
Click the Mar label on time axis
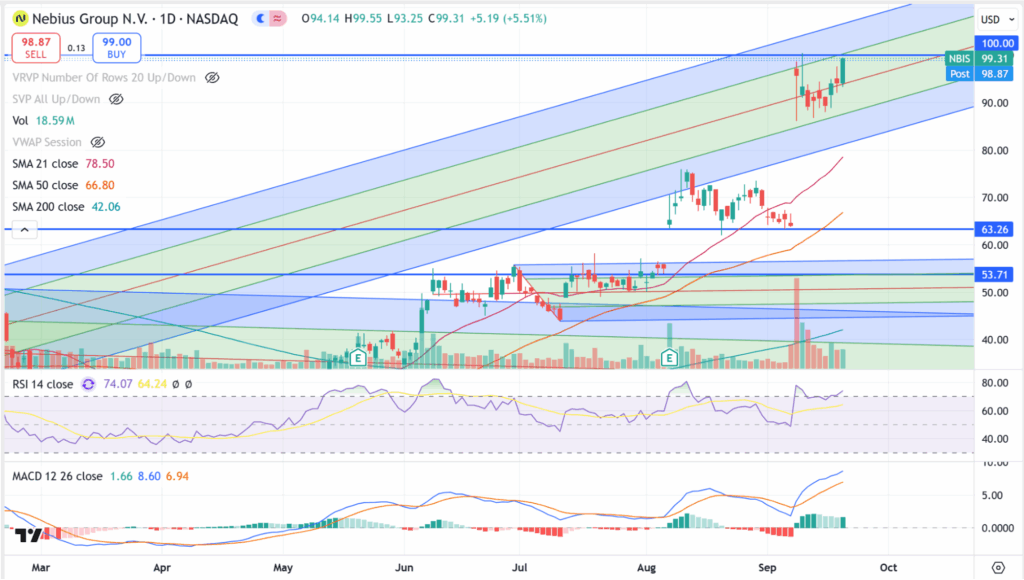(40, 568)
